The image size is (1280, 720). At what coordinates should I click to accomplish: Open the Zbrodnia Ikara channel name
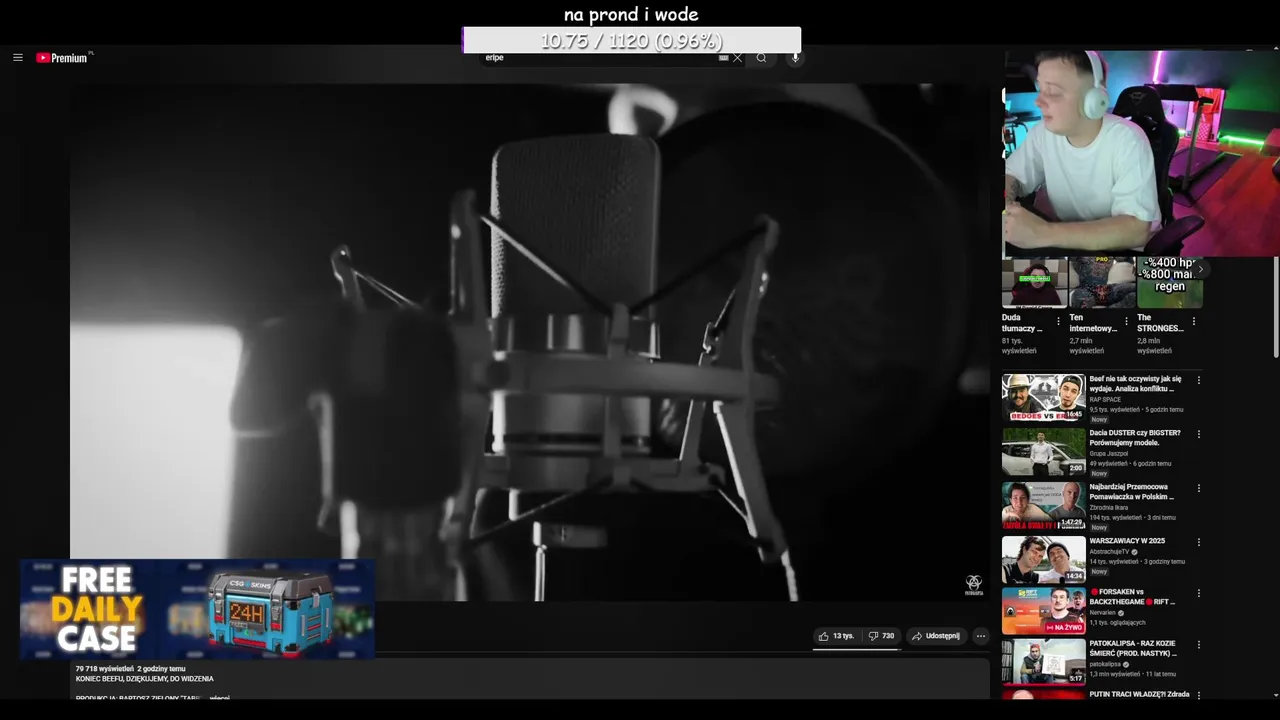[1110, 508]
